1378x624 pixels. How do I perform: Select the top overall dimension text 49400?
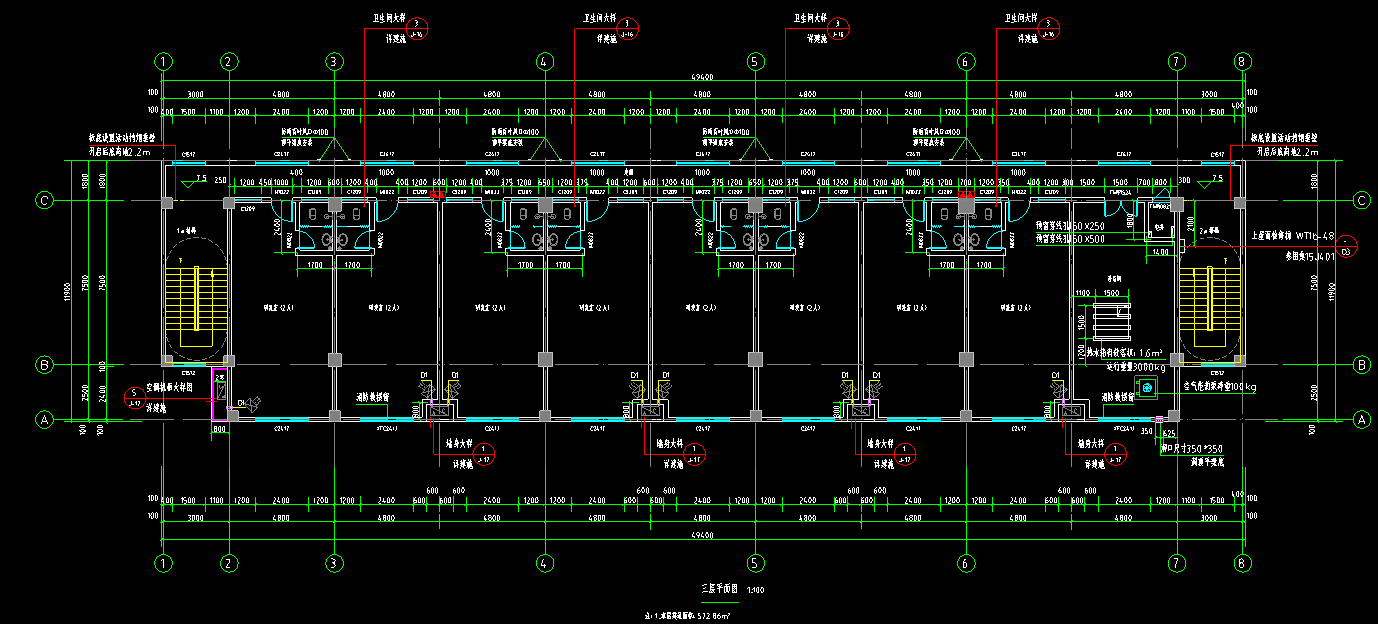702,77
